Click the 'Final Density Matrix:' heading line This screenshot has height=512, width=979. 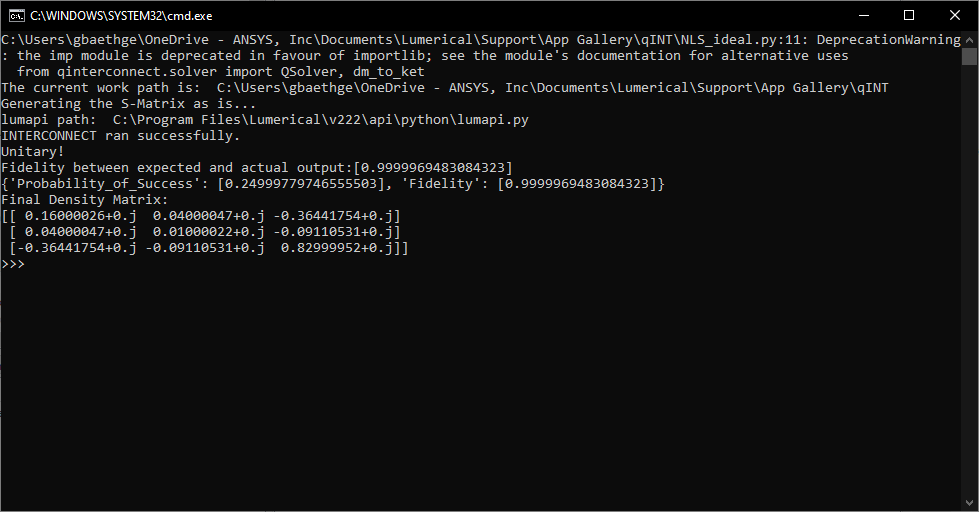coord(85,200)
